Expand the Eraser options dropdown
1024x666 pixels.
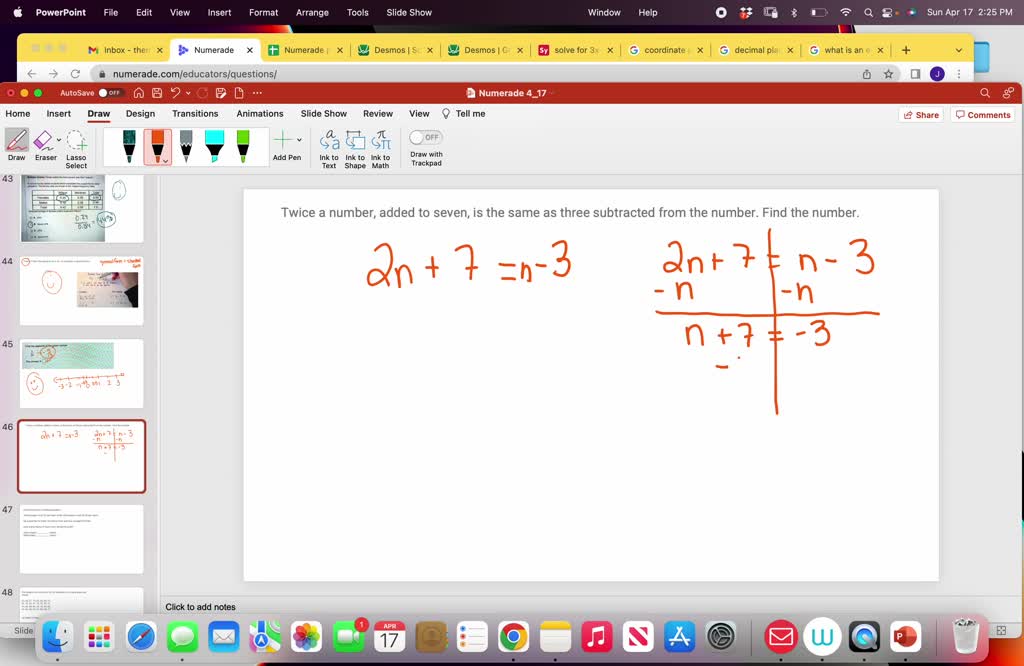58,139
